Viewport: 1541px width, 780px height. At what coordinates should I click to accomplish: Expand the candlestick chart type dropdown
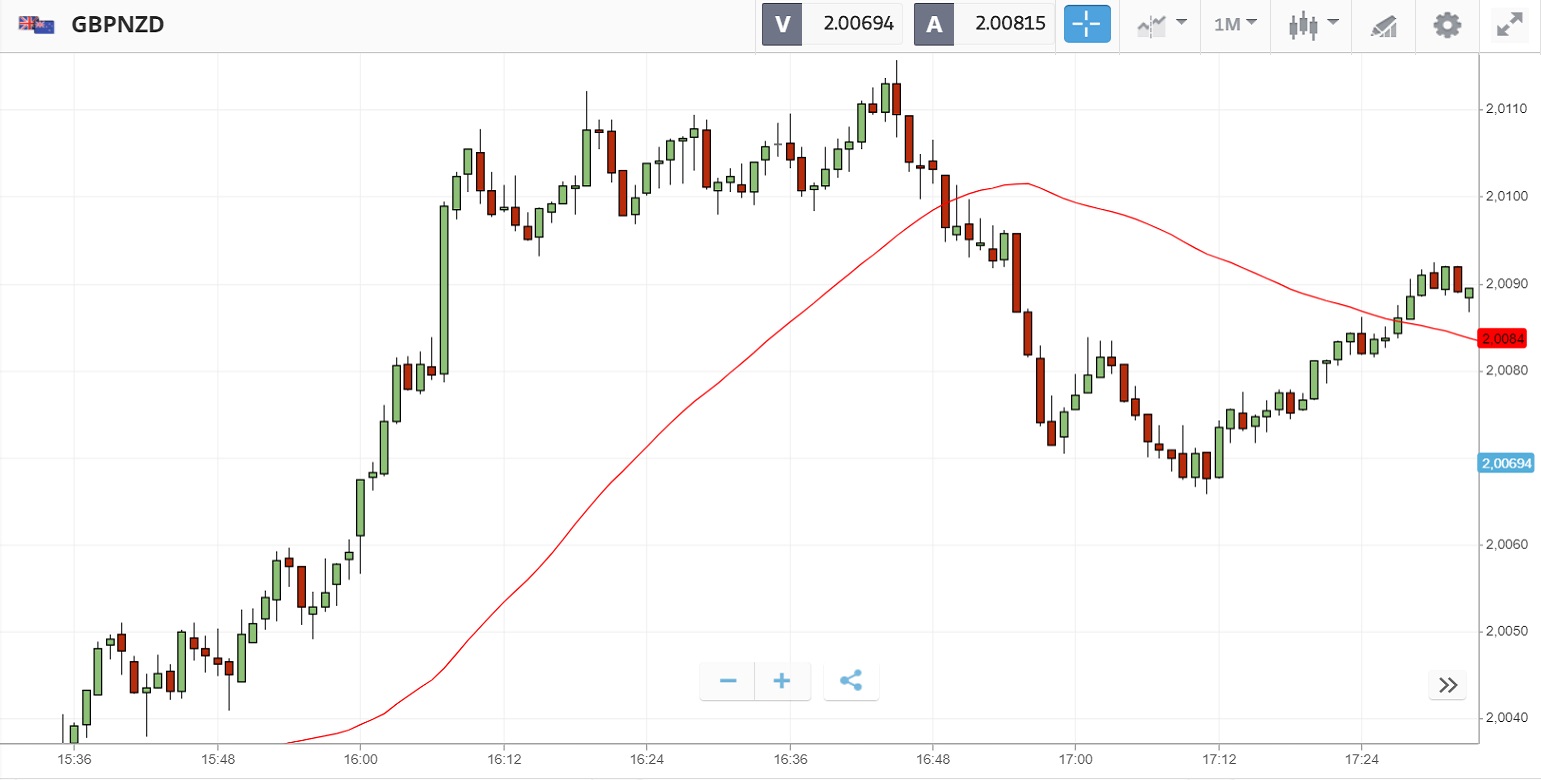(1313, 25)
